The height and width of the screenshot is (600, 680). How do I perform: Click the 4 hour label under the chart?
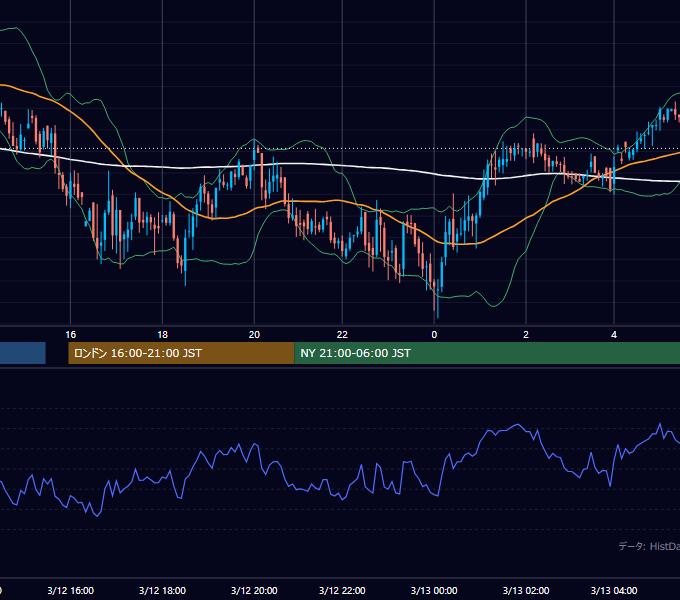(614, 335)
